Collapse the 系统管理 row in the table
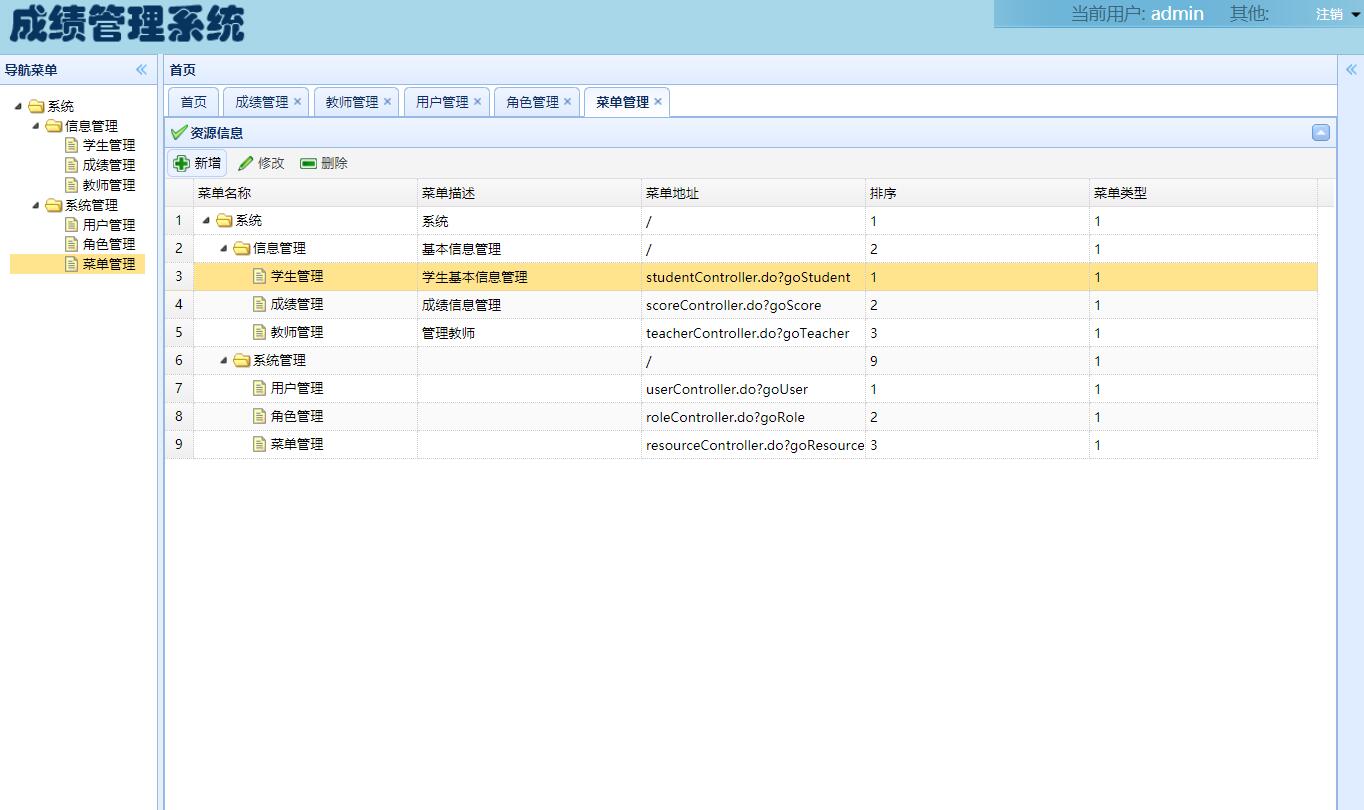Viewport: 1364px width, 810px height. pos(224,361)
